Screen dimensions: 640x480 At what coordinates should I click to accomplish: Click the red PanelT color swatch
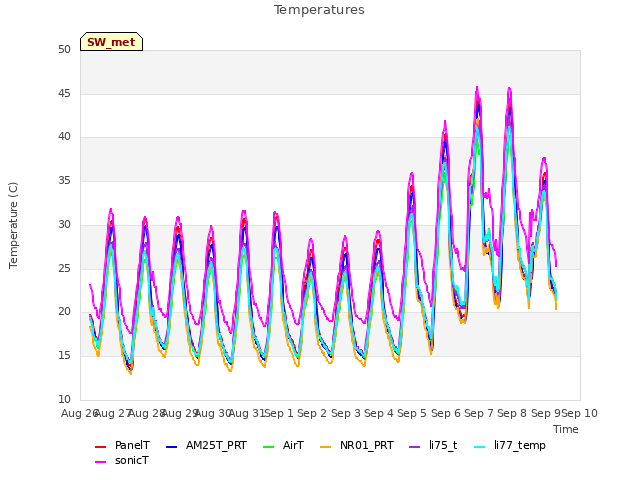[100, 447]
